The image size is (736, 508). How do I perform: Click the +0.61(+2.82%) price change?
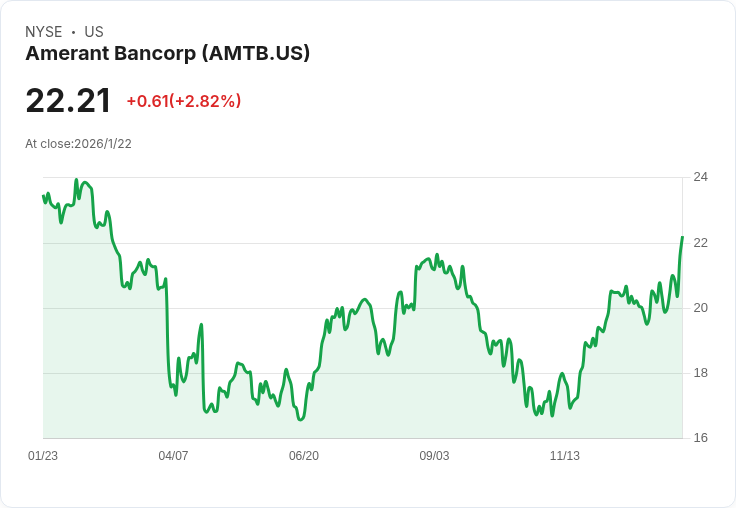(x=184, y=101)
